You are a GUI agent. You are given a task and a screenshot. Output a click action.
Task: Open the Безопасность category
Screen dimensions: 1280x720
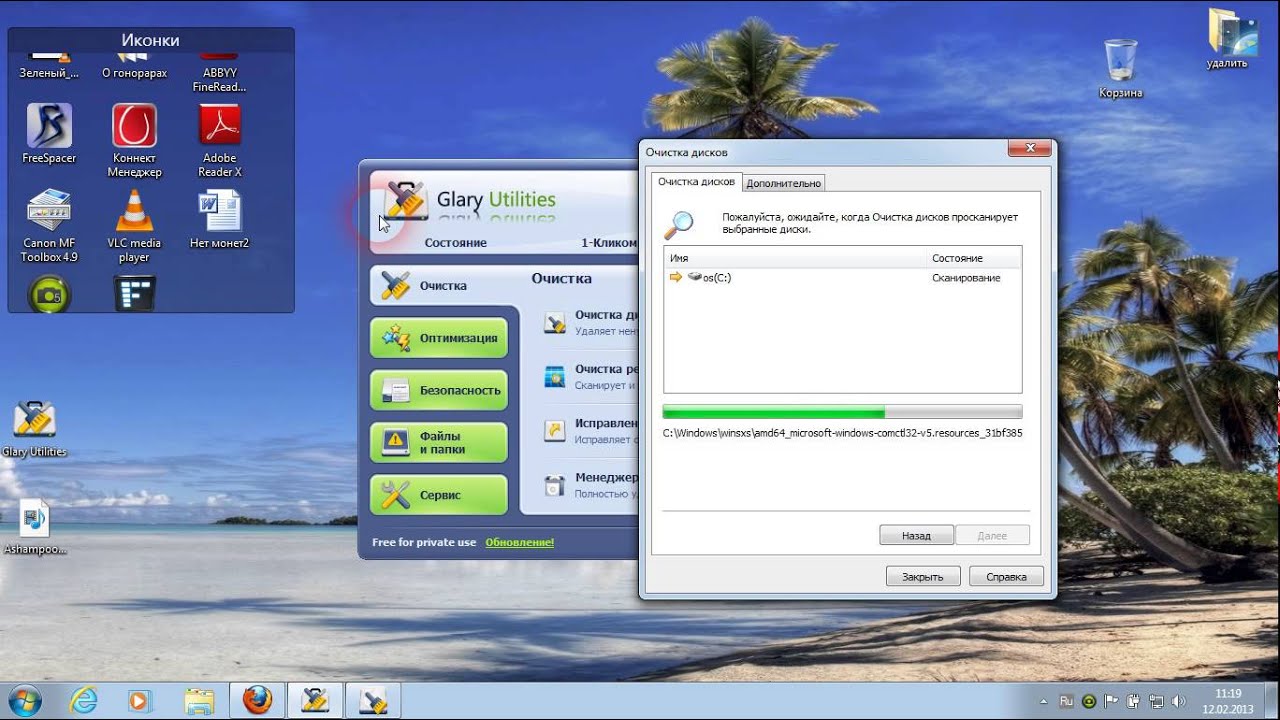pyautogui.click(x=439, y=390)
